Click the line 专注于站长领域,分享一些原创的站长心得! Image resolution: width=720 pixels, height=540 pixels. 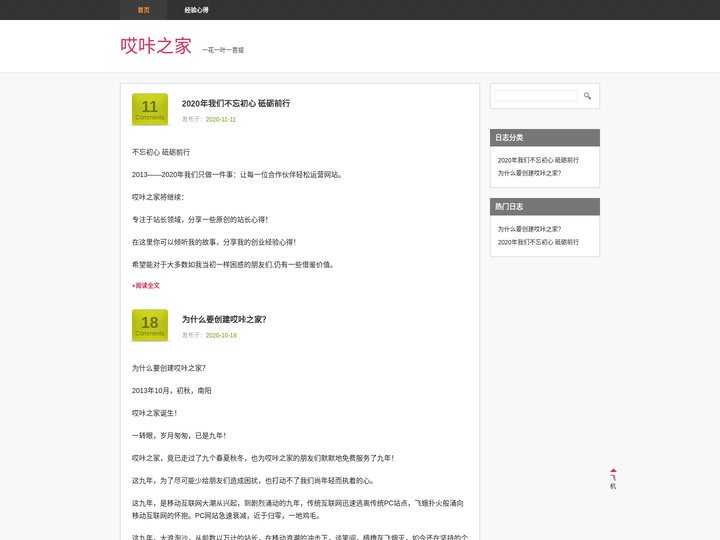click(200, 219)
